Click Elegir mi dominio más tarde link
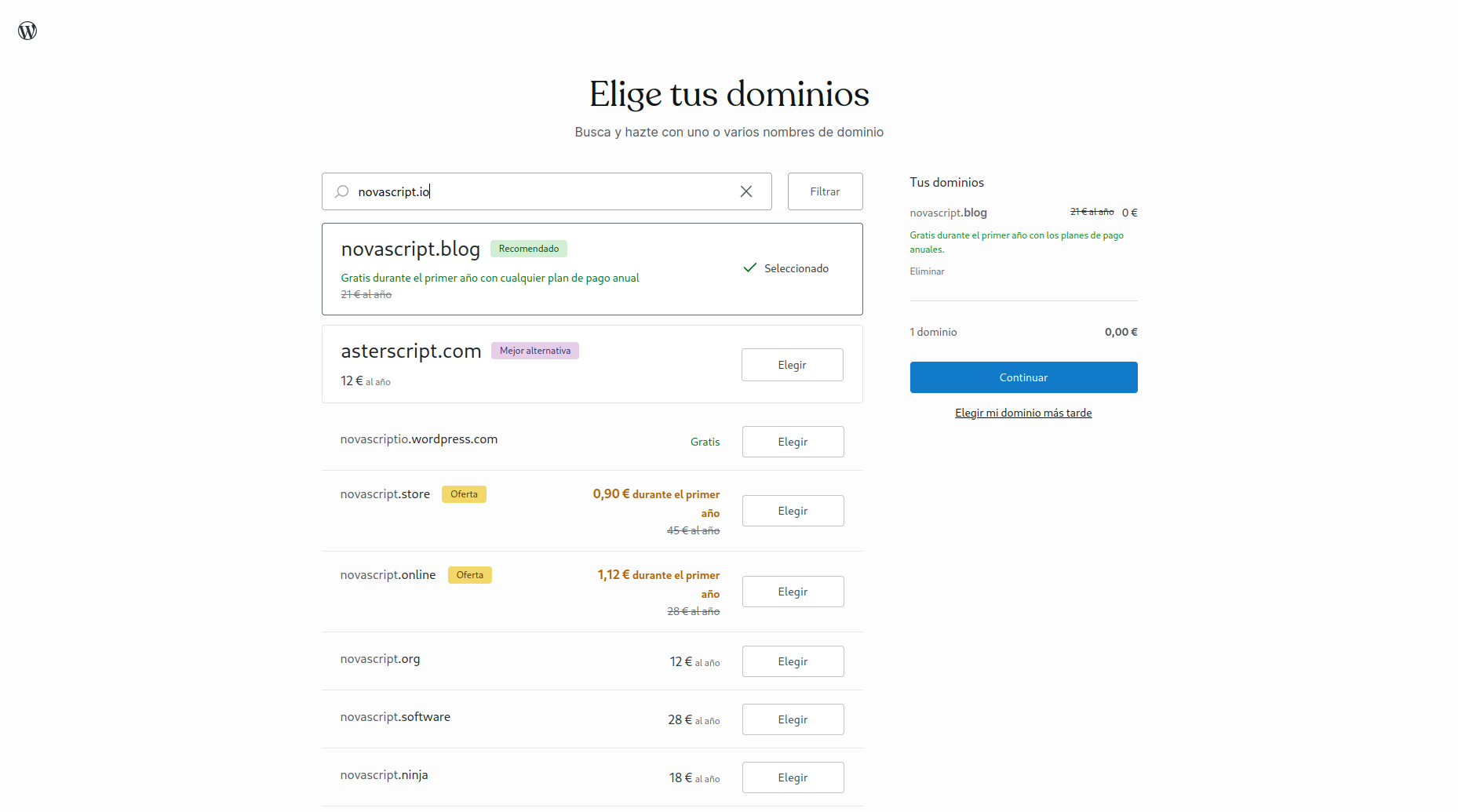Viewport: 1458px width, 812px height. [1023, 413]
